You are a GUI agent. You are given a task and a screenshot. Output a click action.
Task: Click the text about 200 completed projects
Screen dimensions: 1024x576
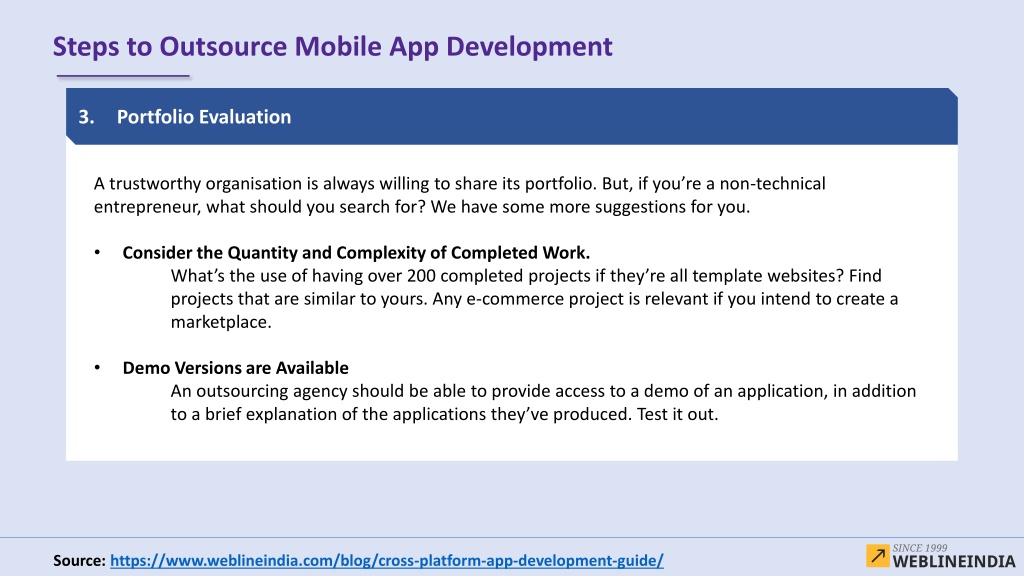[x=534, y=298]
